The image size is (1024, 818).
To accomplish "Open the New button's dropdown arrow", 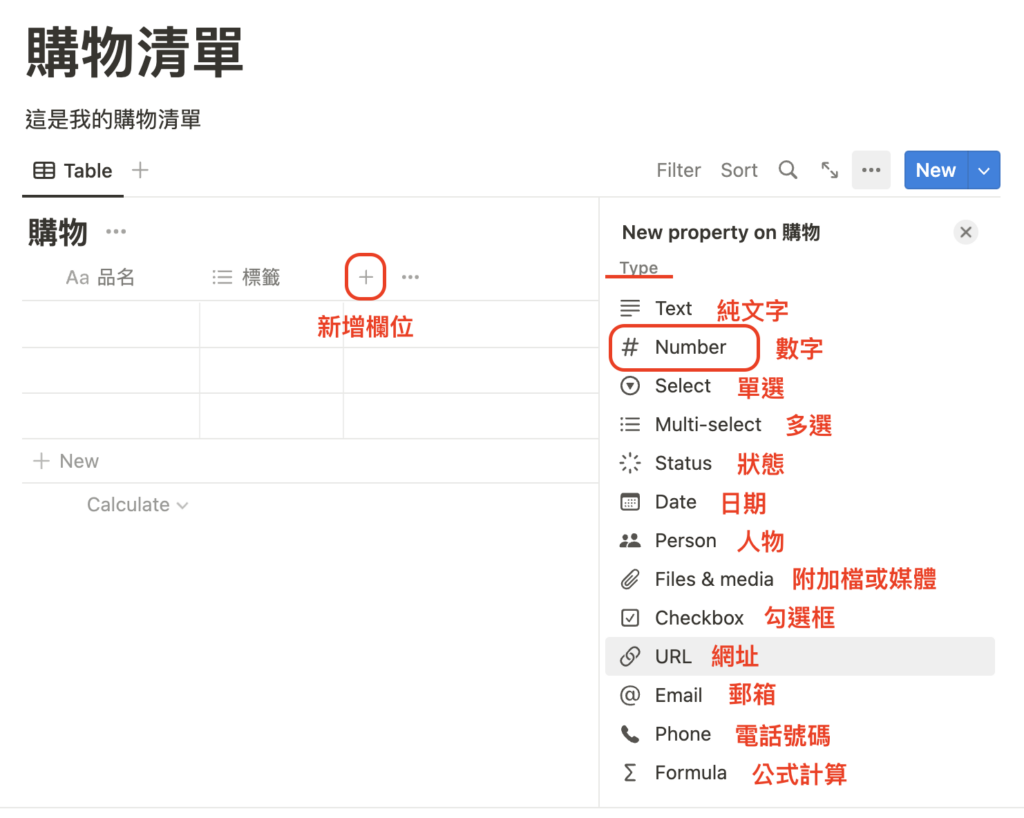I will [x=981, y=170].
